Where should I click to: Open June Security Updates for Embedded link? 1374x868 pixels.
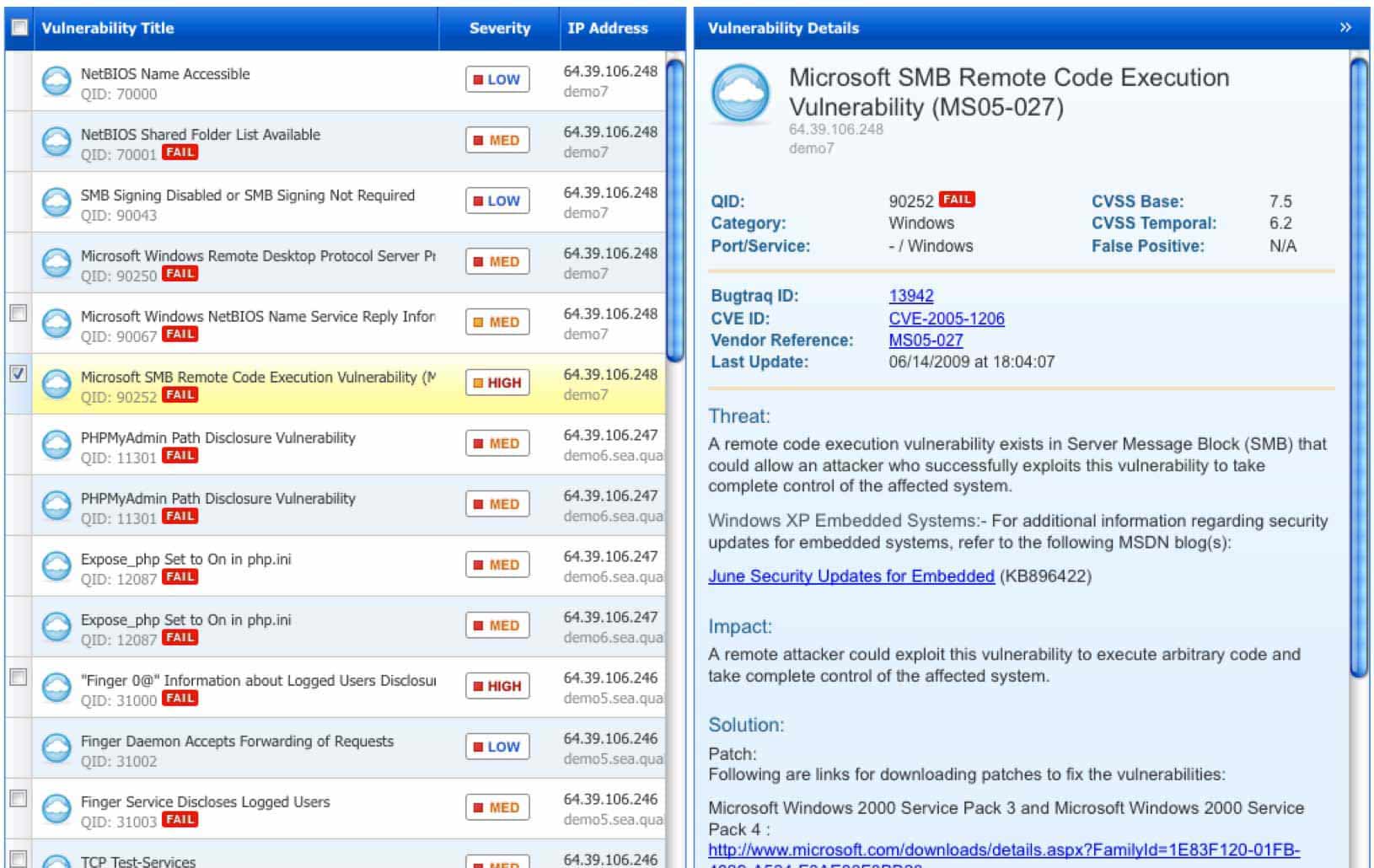pos(851,576)
